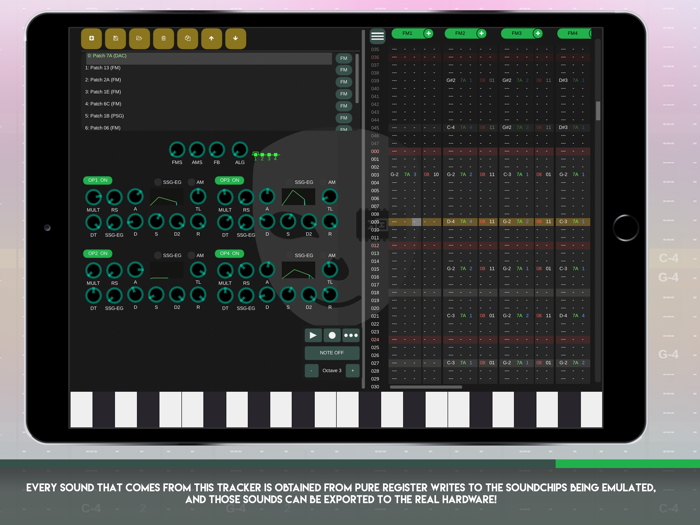Select patch '0: Patch 7A (DAC)'
700x525 pixels.
click(x=208, y=58)
